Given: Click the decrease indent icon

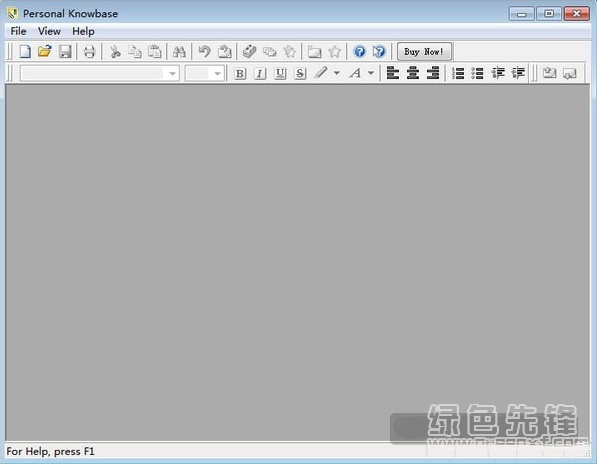Looking at the screenshot, I should (x=498, y=73).
